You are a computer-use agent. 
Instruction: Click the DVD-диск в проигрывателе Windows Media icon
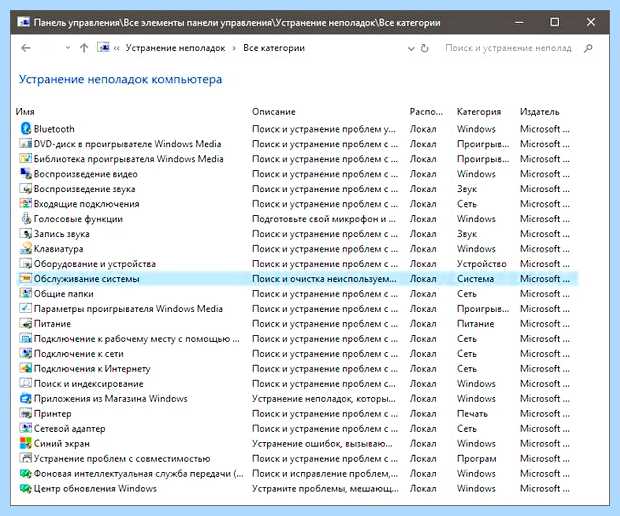pyautogui.click(x=26, y=144)
